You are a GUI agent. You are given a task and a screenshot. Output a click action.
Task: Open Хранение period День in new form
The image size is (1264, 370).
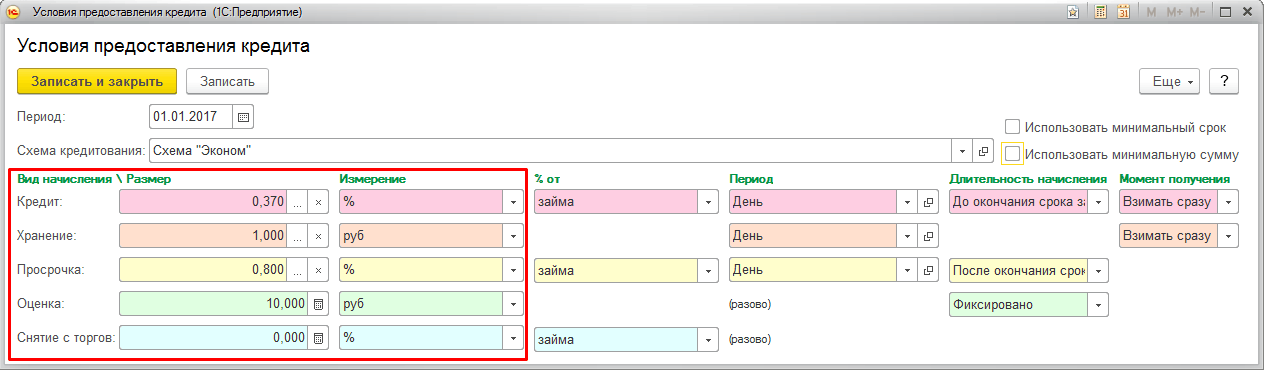[x=928, y=236]
